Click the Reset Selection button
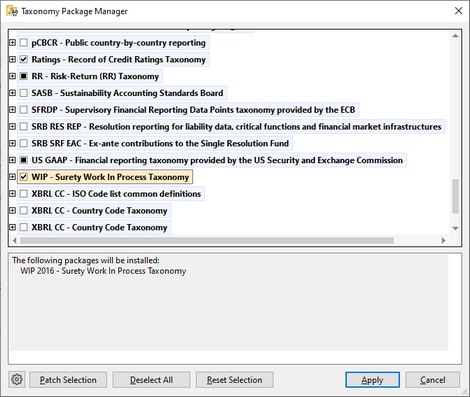The width and height of the screenshot is (470, 397). [x=234, y=380]
